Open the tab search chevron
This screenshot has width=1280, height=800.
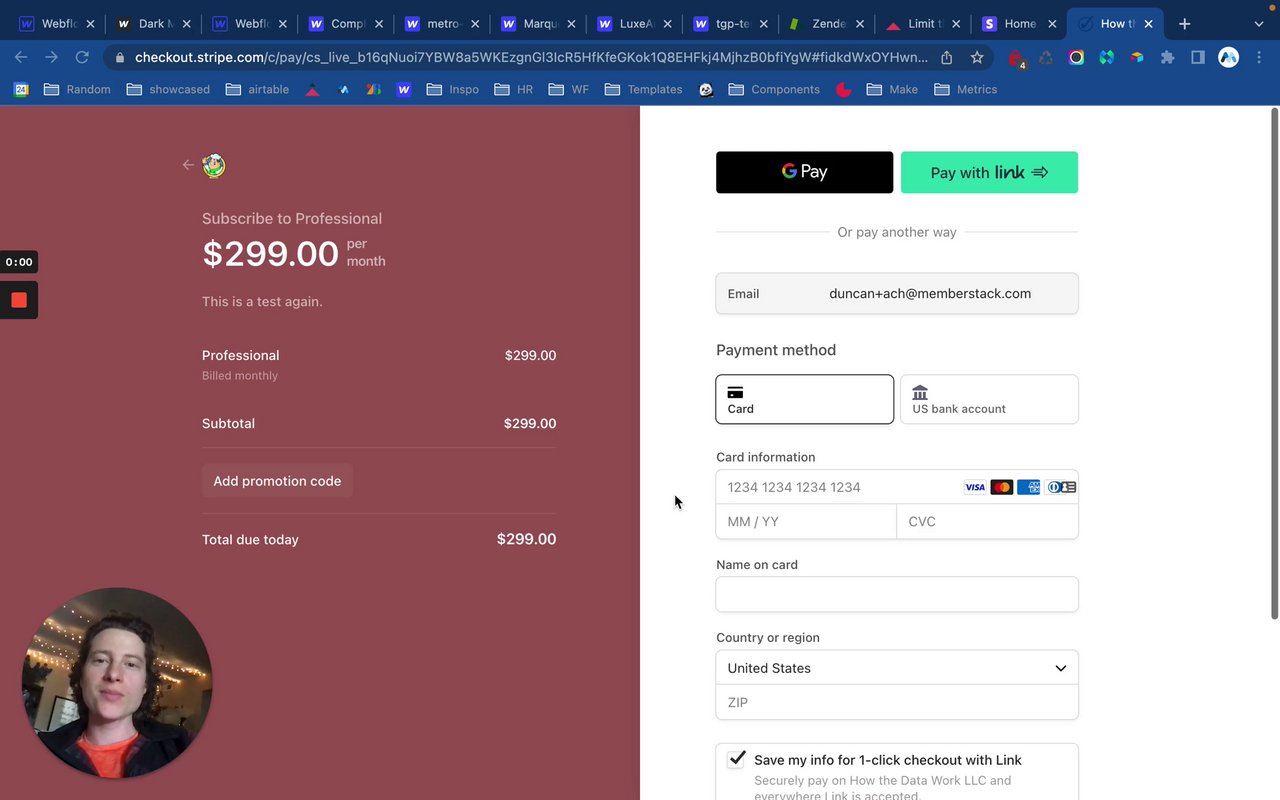pyautogui.click(x=1258, y=24)
